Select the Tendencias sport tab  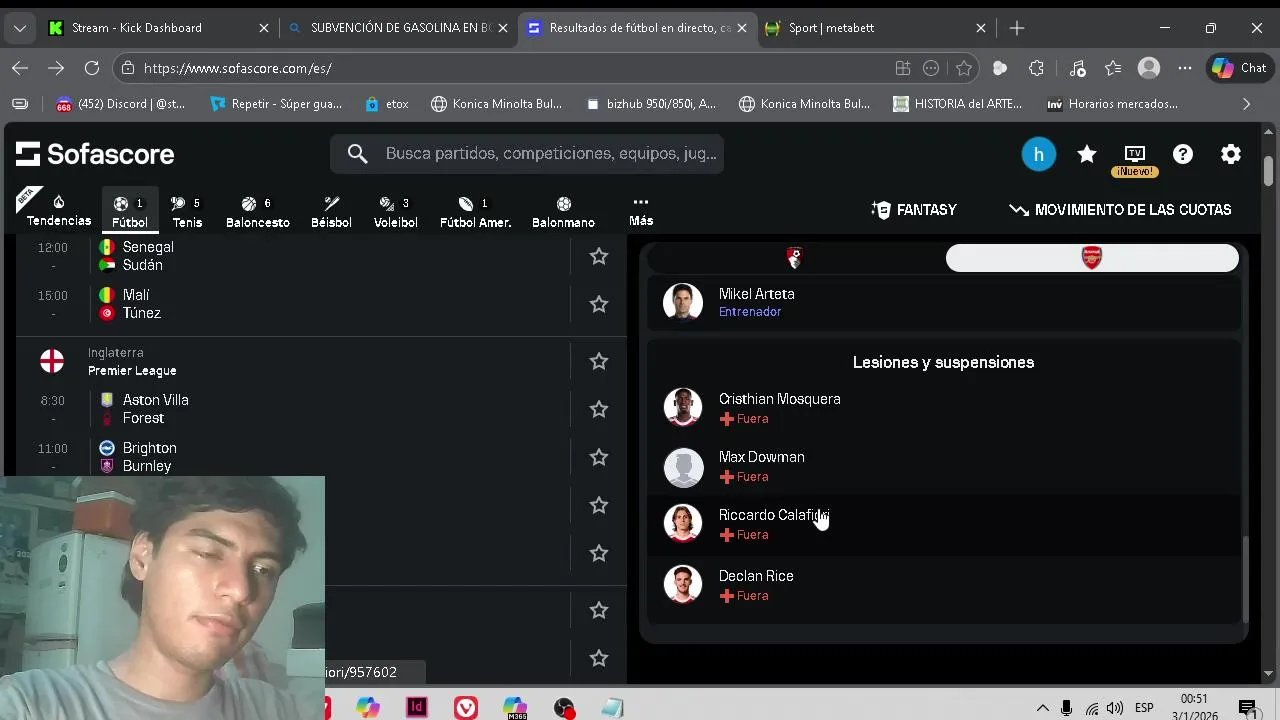[59, 211]
